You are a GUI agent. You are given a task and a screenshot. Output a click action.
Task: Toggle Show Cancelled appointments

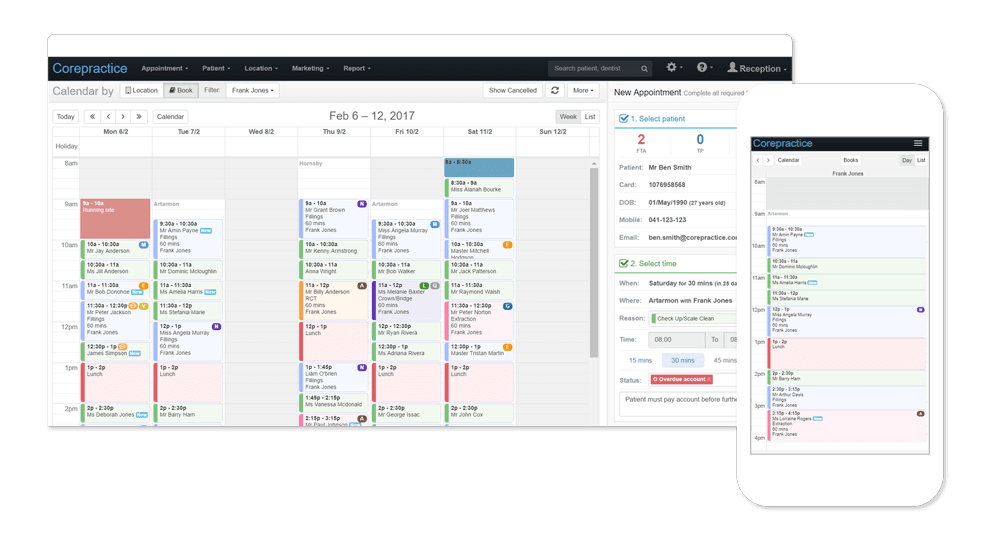click(513, 90)
